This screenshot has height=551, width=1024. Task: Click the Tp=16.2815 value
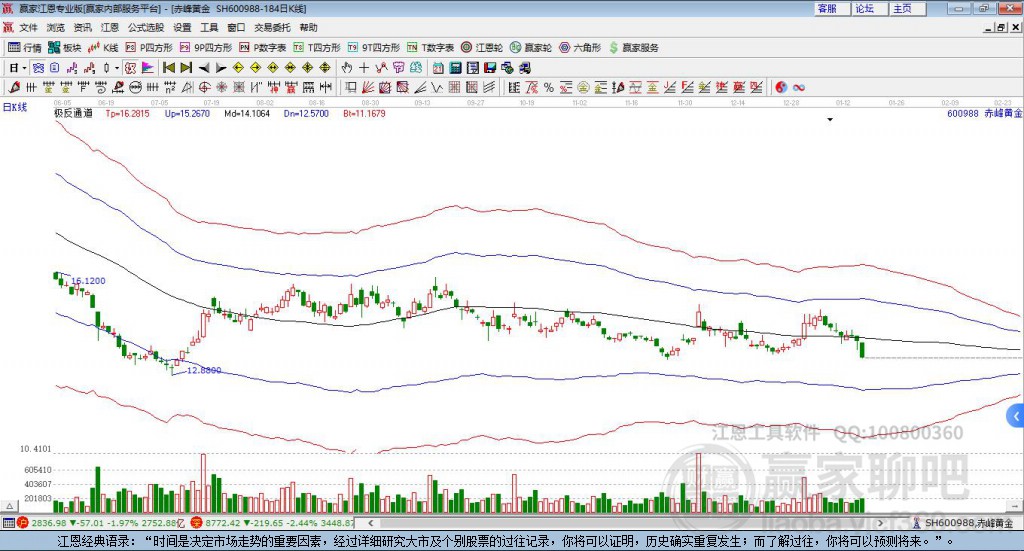pos(127,113)
